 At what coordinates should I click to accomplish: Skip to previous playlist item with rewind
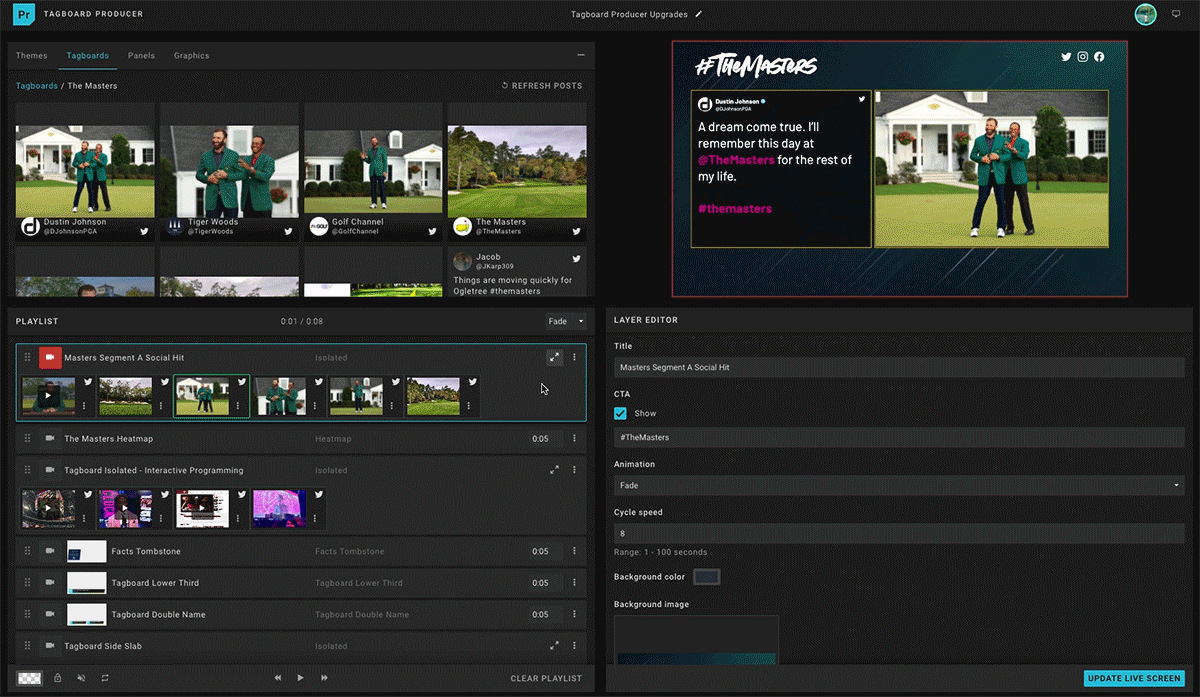(x=278, y=678)
